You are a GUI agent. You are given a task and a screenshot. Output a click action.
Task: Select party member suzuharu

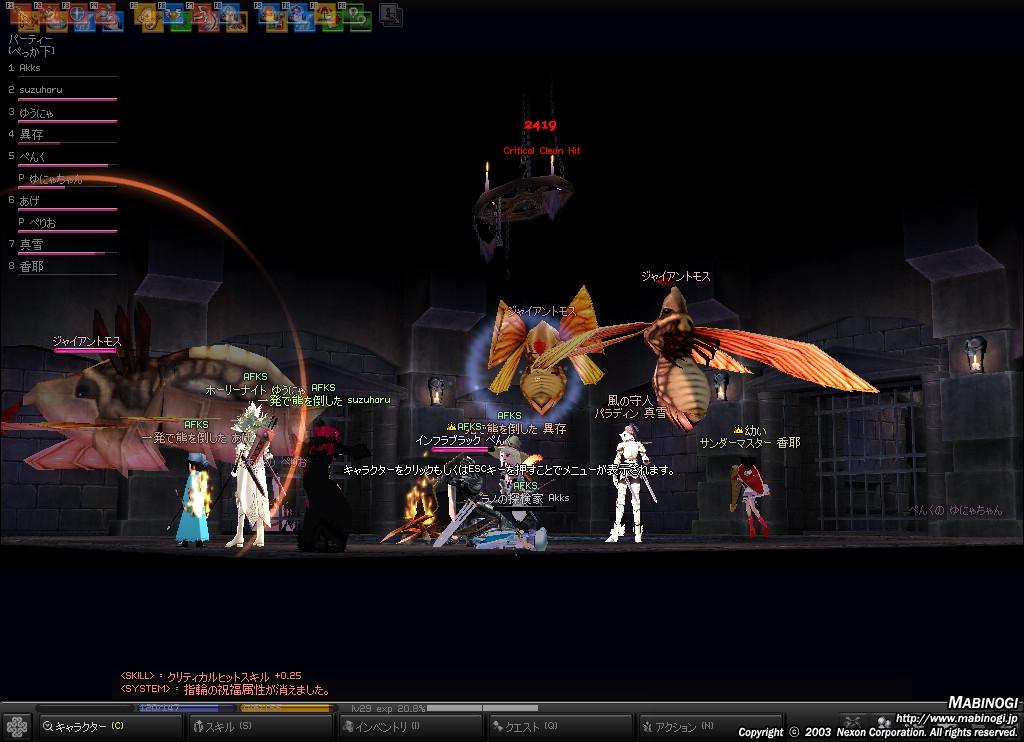click(x=63, y=91)
